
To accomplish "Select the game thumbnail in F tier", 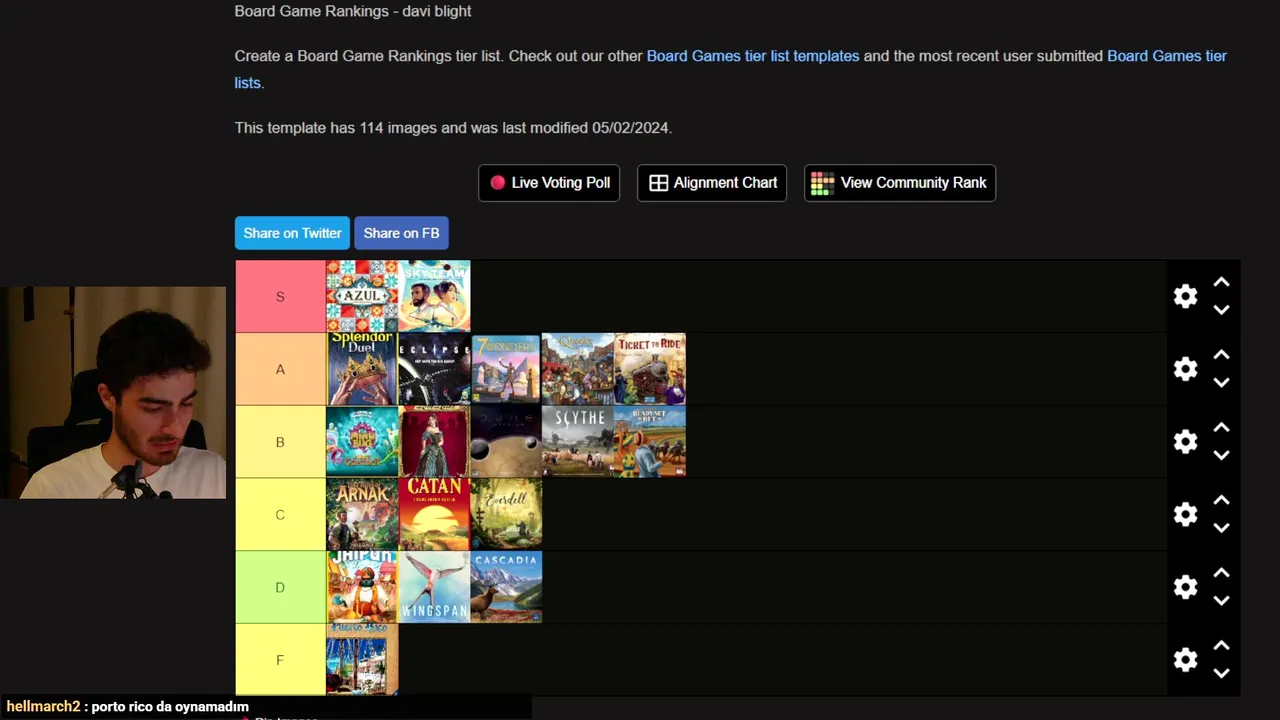I will point(362,660).
